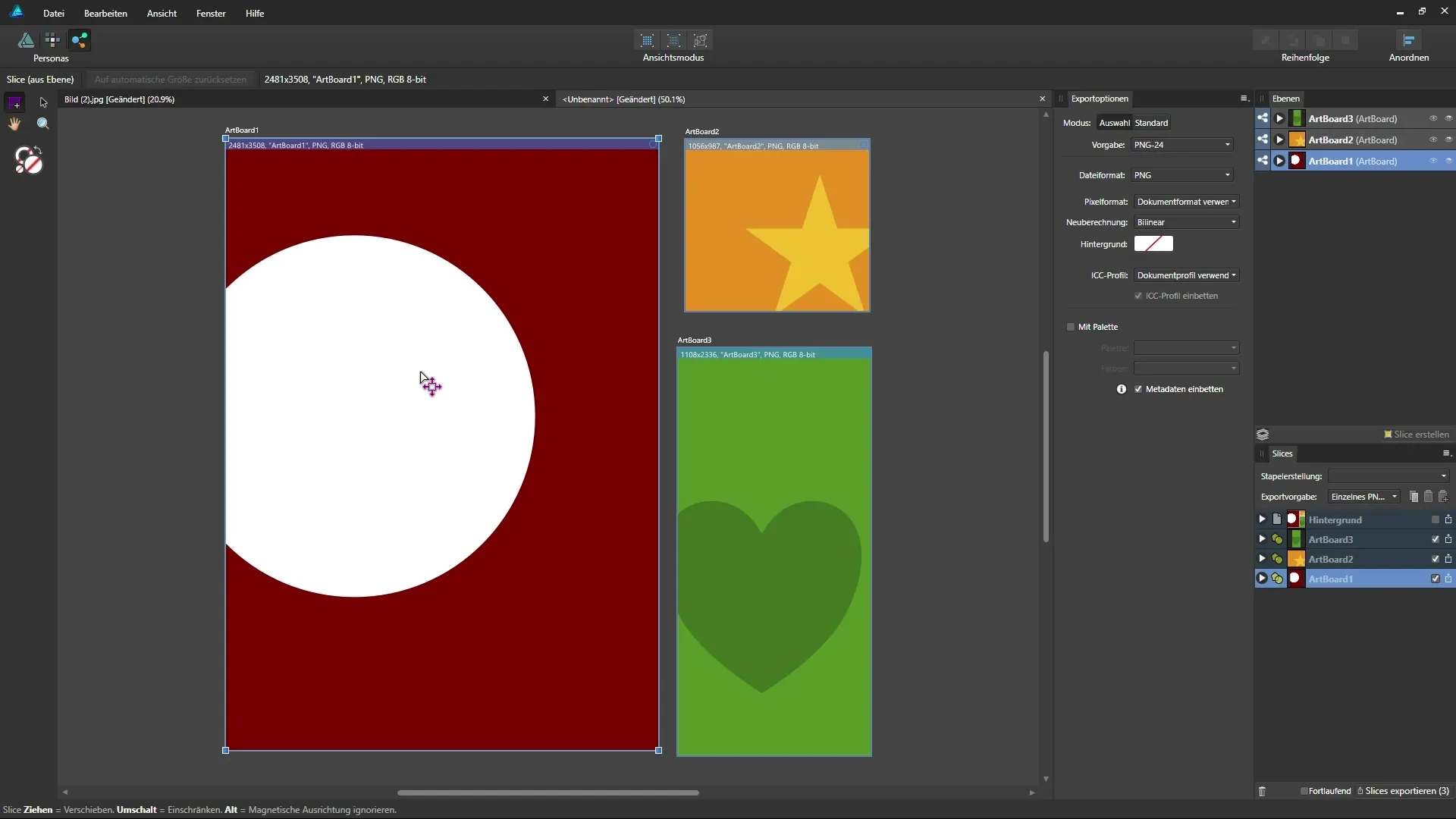Click the info icon beside Metadaten einbetten
Viewport: 1456px width, 819px height.
[1121, 389]
